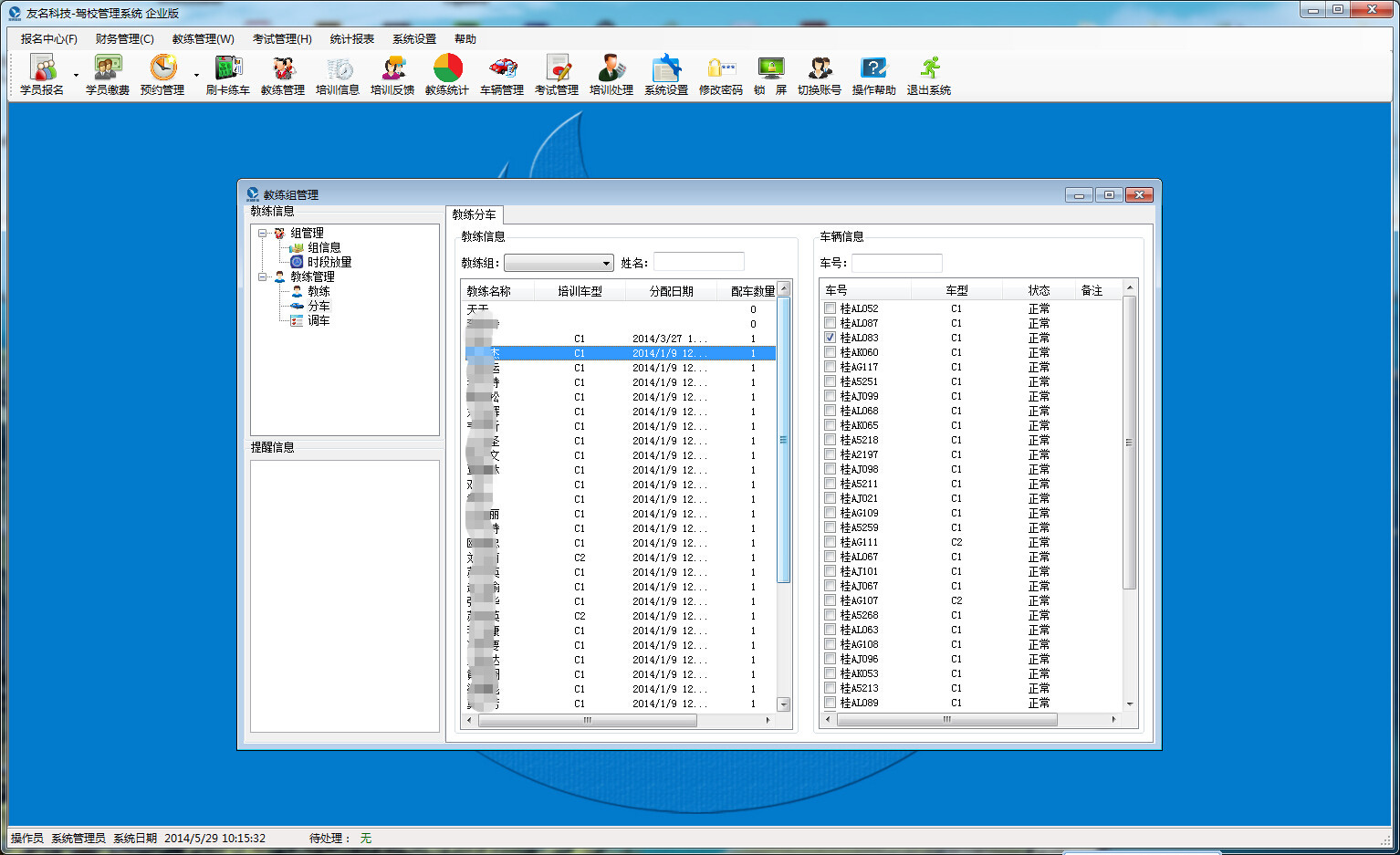Viewport: 1400px width, 855px height.
Task: Open 考试管理(H) menu
Action: point(282,38)
